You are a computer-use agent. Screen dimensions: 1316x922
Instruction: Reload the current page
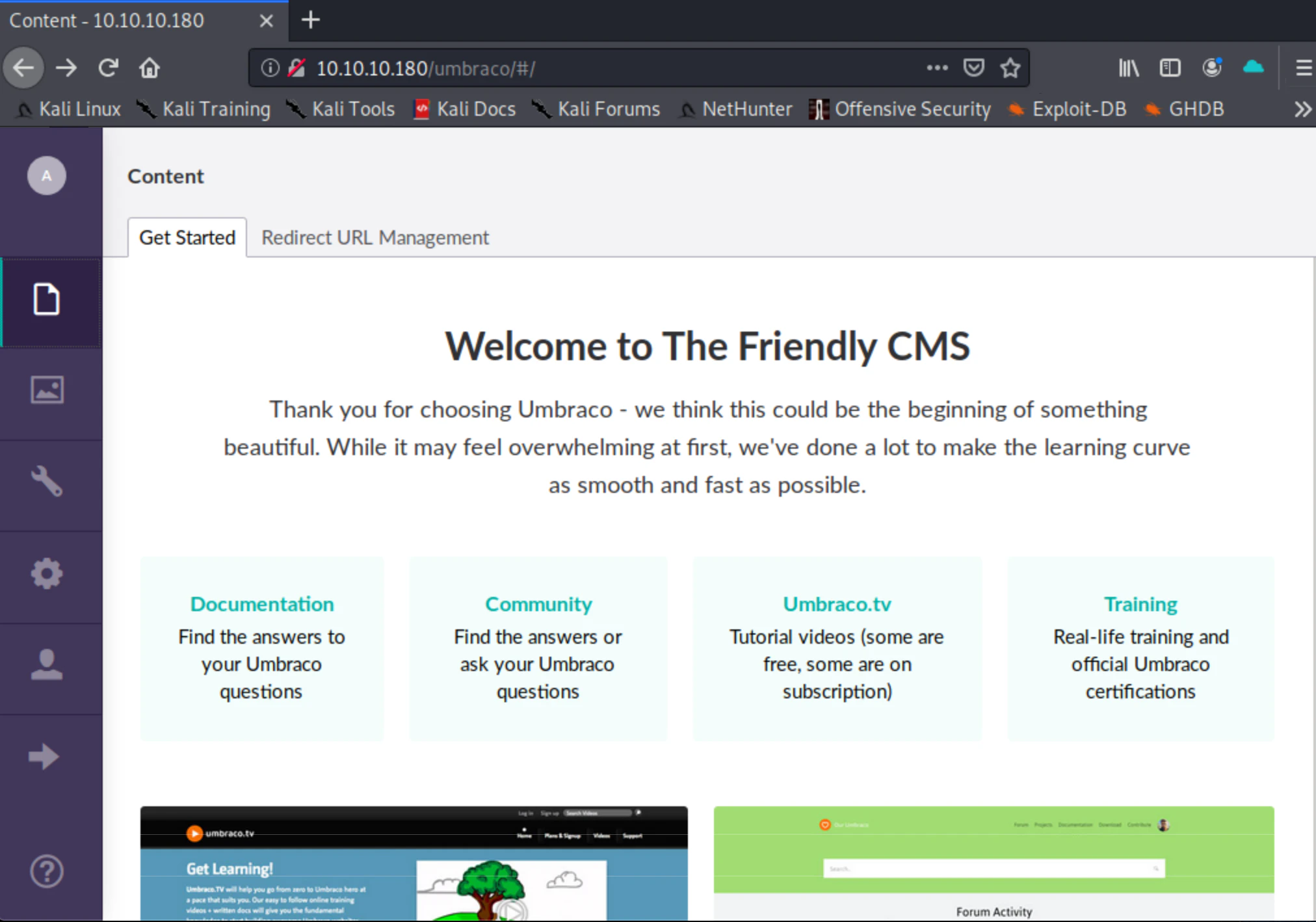pyautogui.click(x=108, y=68)
